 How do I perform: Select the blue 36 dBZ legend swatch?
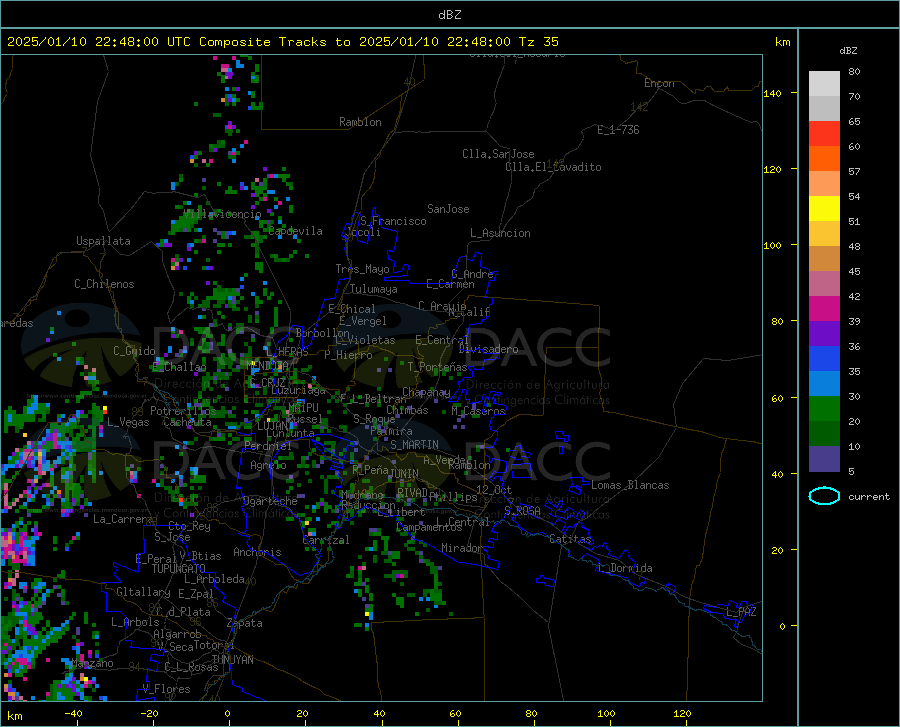[x=824, y=359]
